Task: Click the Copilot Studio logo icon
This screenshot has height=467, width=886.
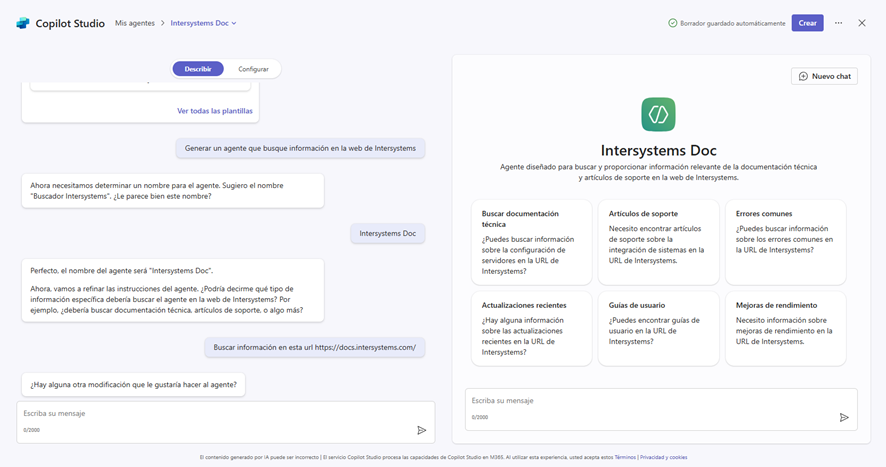Action: tap(23, 23)
